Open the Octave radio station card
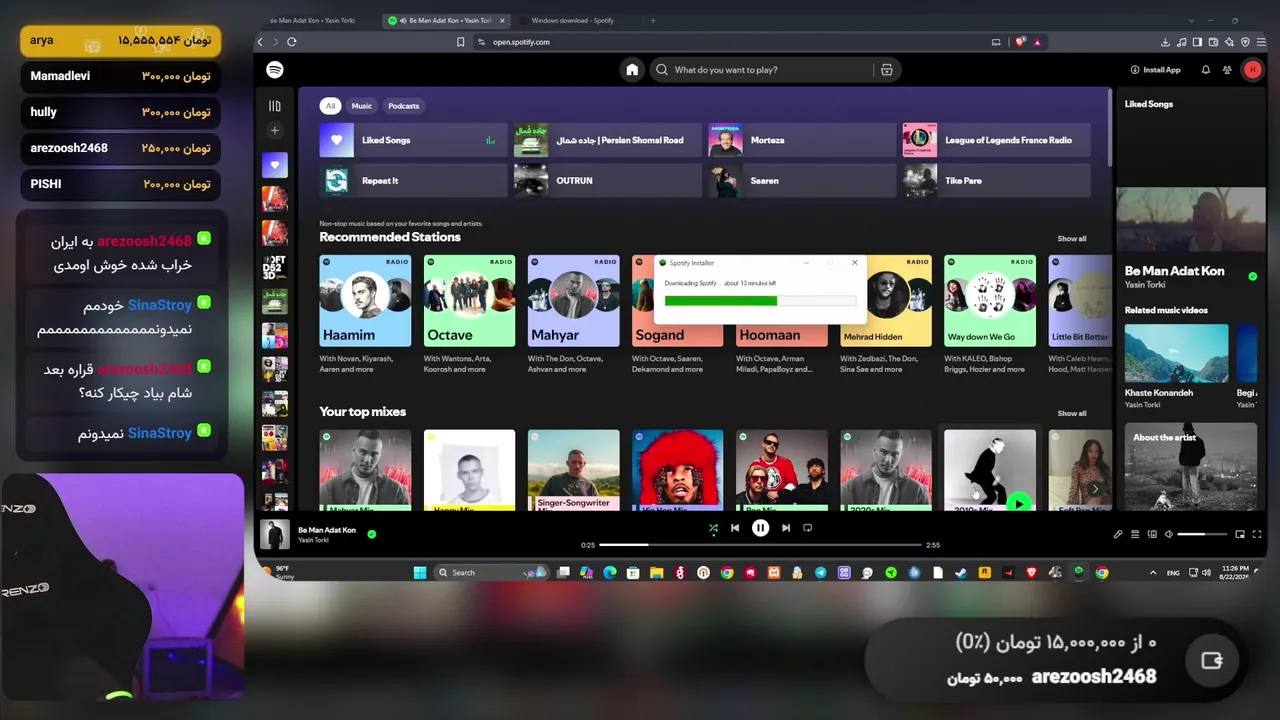This screenshot has width=1280, height=720. click(469, 314)
